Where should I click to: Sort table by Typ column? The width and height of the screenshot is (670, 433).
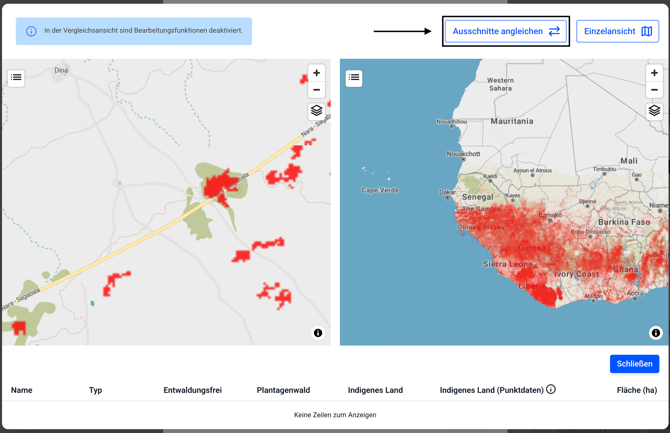(x=95, y=390)
